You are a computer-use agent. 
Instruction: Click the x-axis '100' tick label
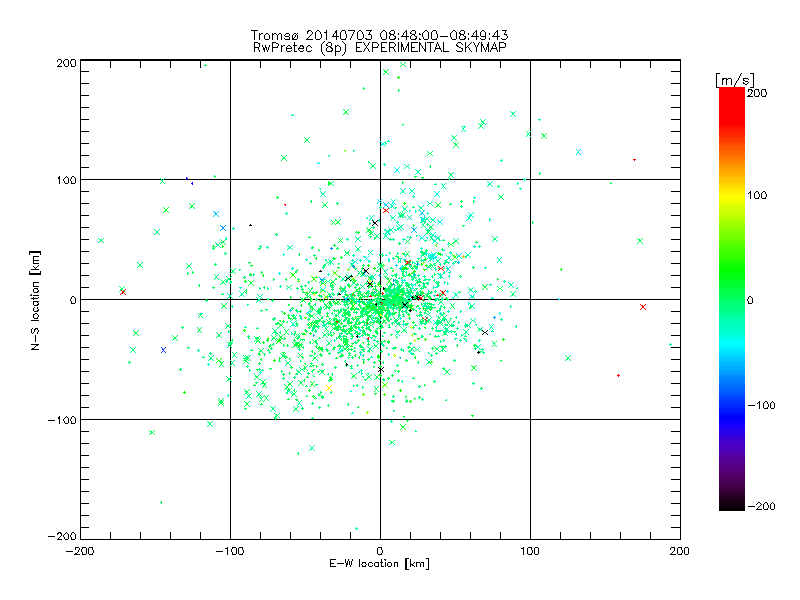coord(530,552)
